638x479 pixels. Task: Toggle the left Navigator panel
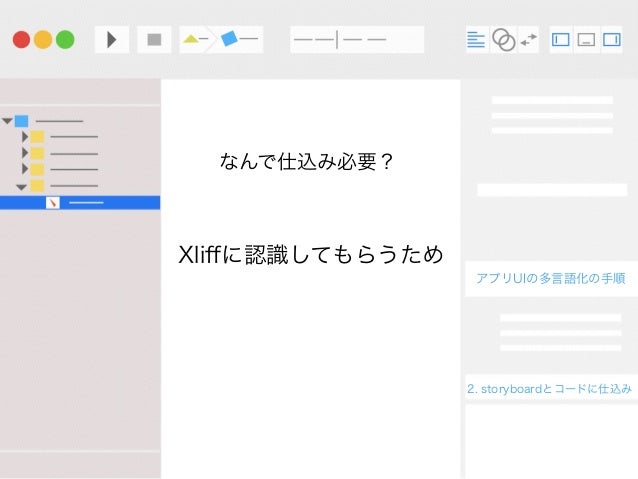point(561,40)
